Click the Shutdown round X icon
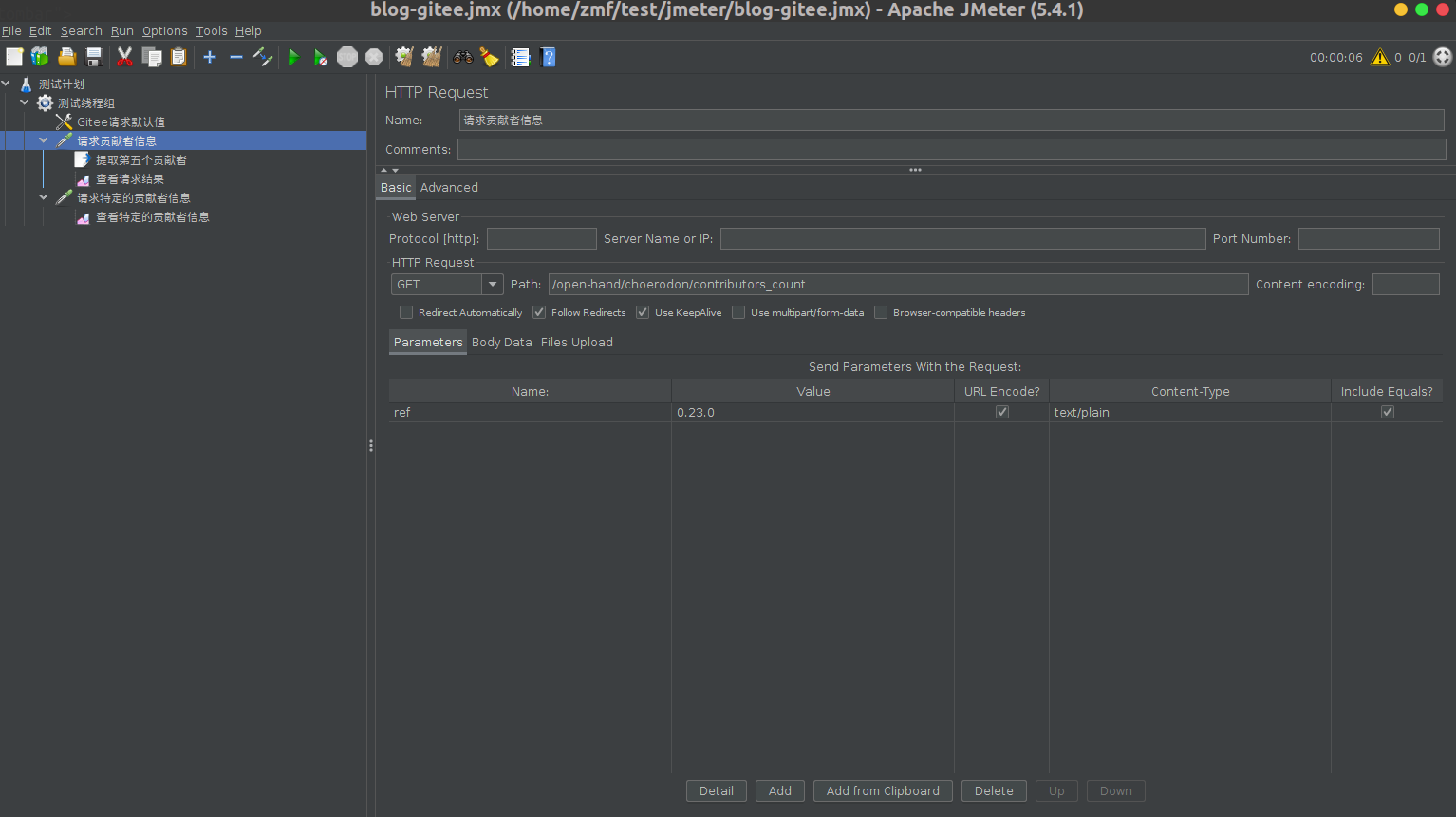 [x=374, y=57]
